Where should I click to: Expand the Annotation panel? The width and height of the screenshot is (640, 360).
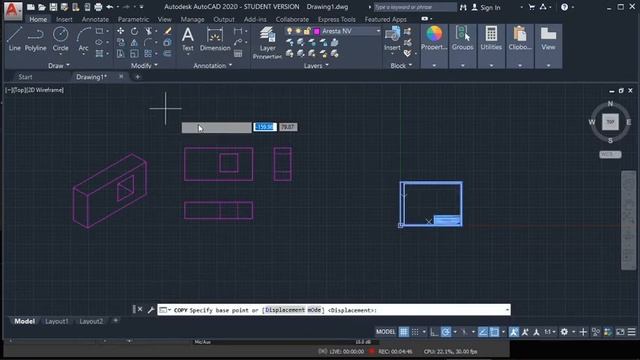[x=213, y=65]
